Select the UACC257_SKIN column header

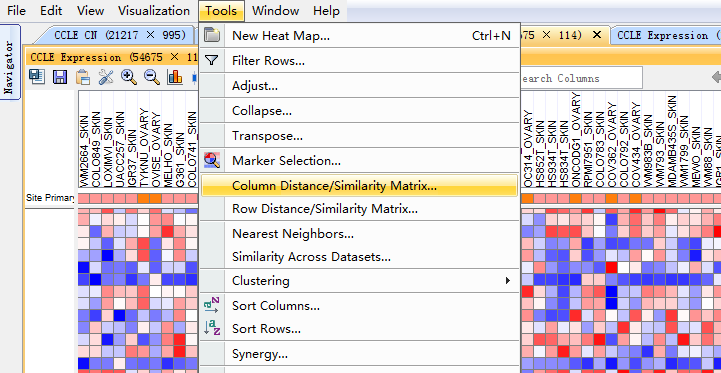120,149
